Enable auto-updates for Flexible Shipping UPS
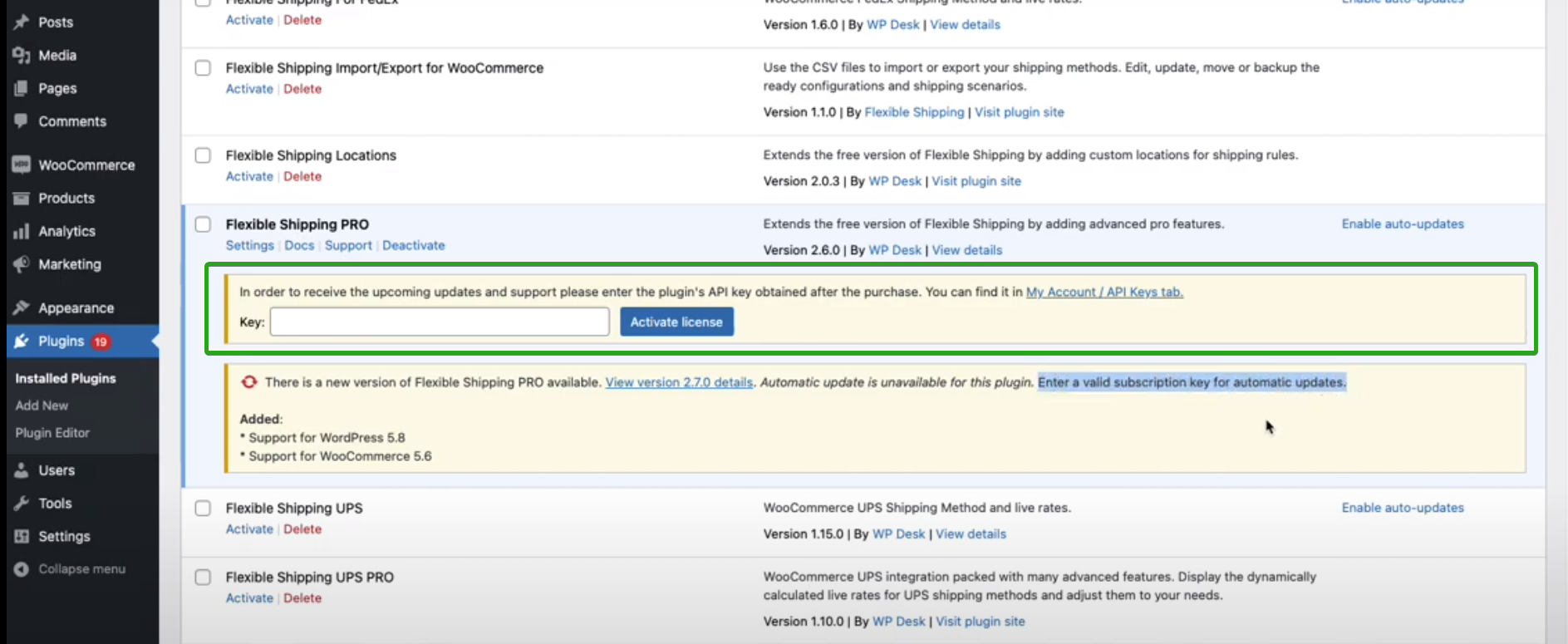Viewport: 1568px width, 644px height. (1403, 508)
